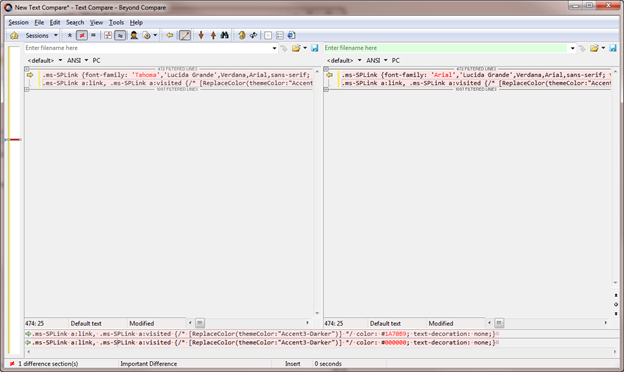Image resolution: width=624 pixels, height=372 pixels.
Task: Click left pane copy-right yellow gutter arrow
Action: coord(30,75)
